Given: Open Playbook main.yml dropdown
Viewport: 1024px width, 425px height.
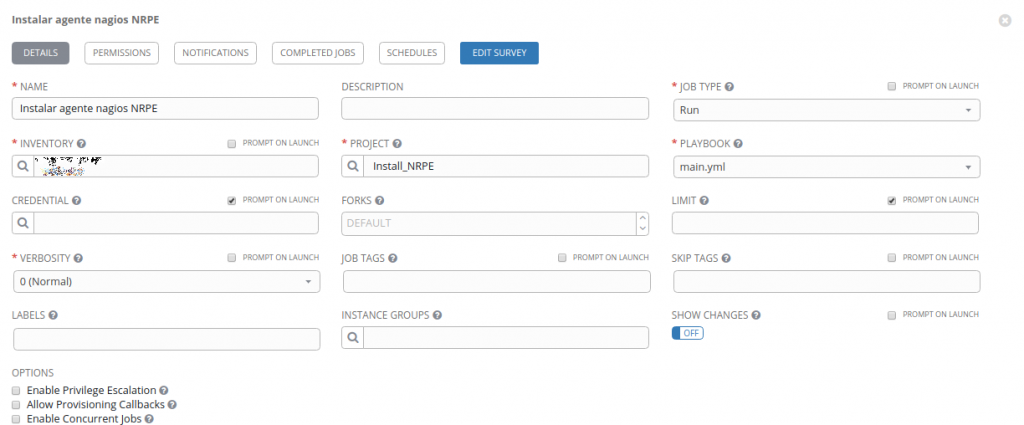Looking at the screenshot, I should 826,167.
